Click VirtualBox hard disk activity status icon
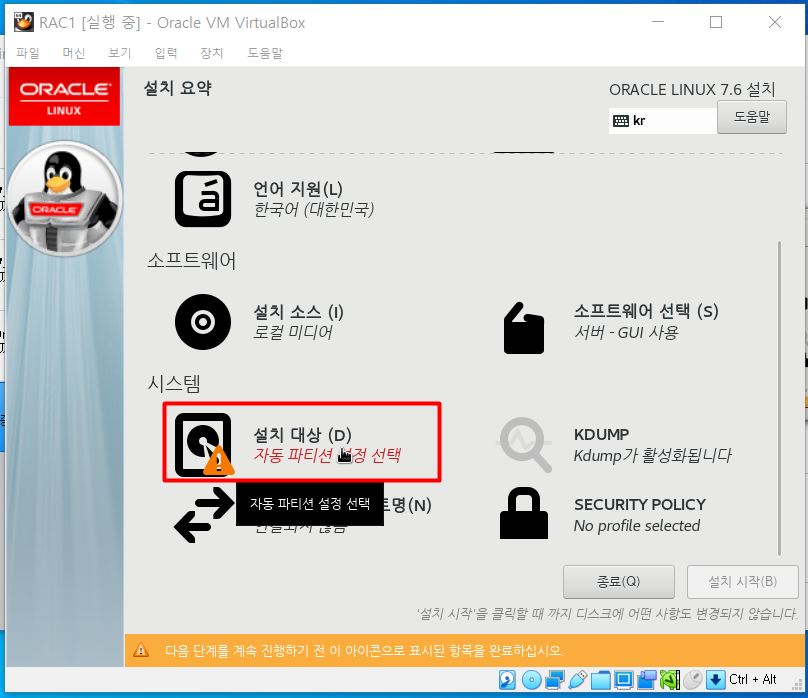808x698 pixels. pos(507,680)
